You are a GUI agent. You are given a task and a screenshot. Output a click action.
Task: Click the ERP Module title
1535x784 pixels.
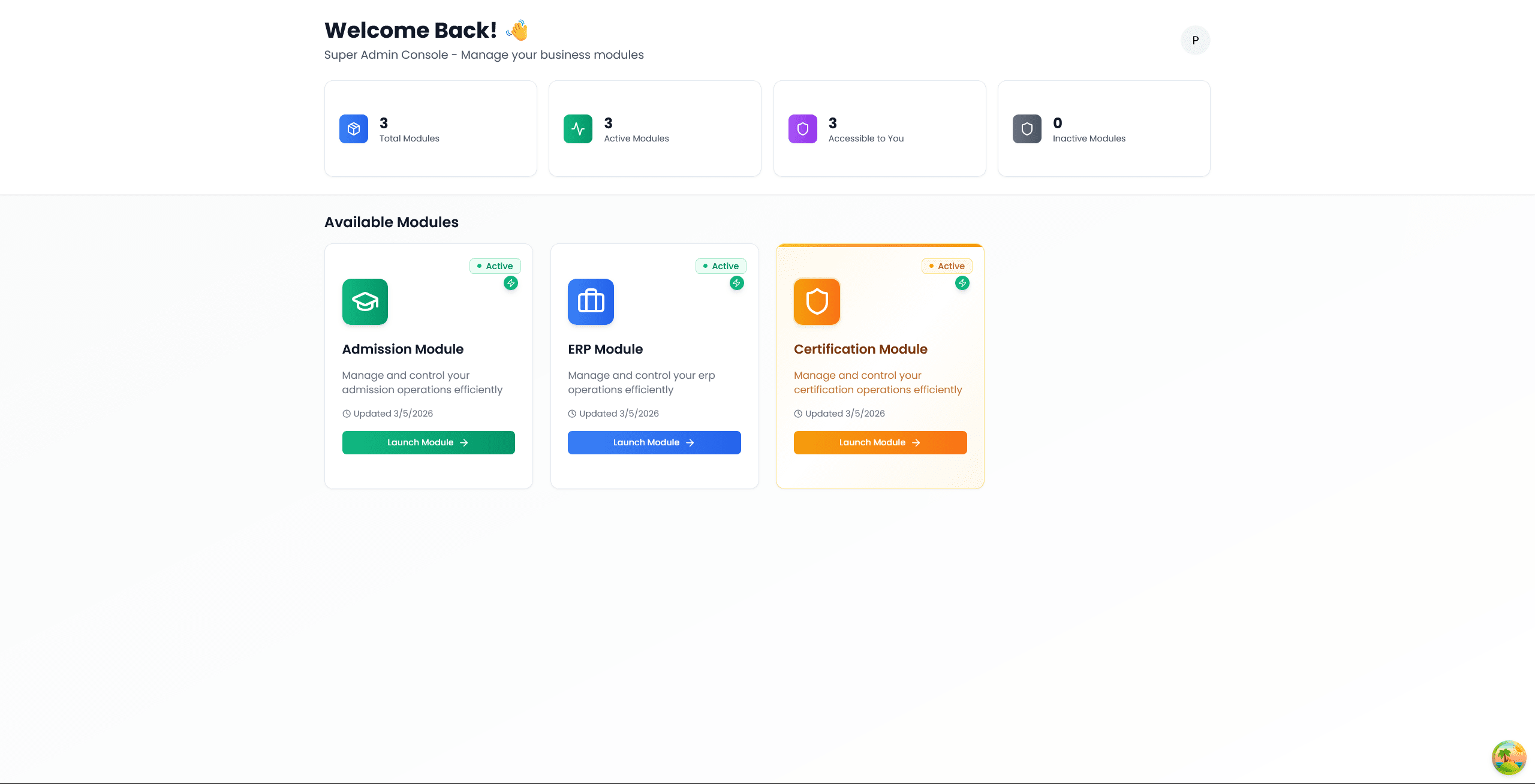605,349
